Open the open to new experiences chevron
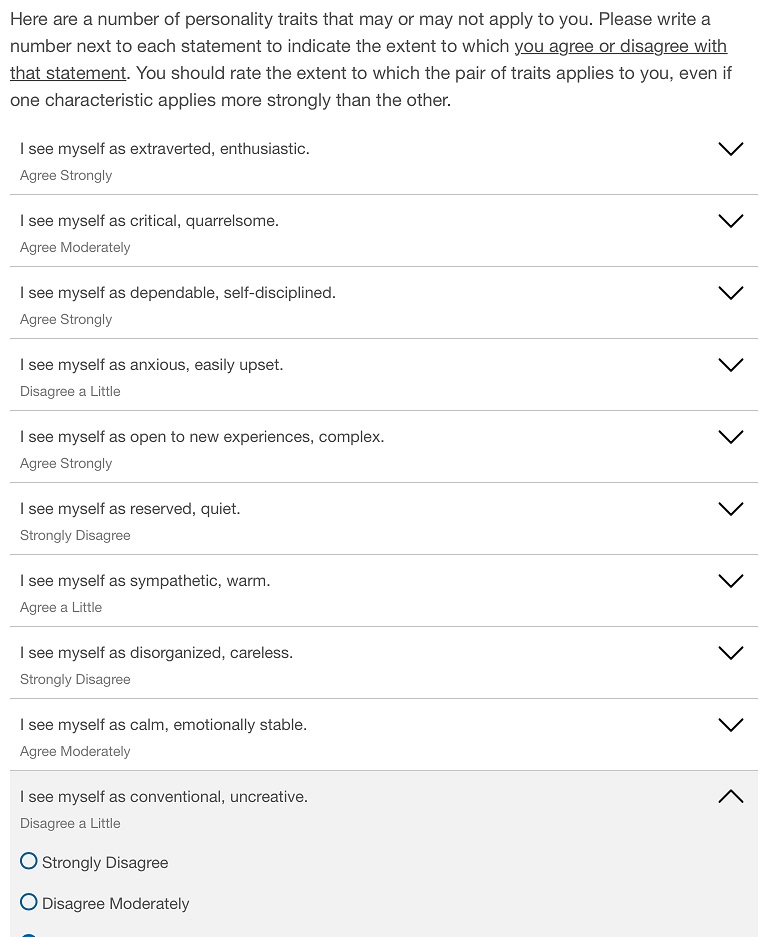The image size is (768, 937). pyautogui.click(x=731, y=437)
